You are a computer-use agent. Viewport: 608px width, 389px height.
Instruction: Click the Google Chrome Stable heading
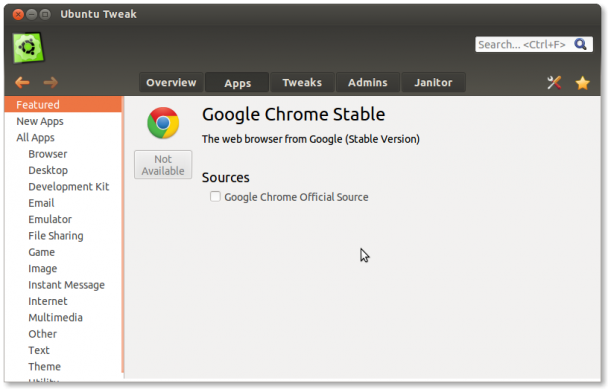(294, 114)
